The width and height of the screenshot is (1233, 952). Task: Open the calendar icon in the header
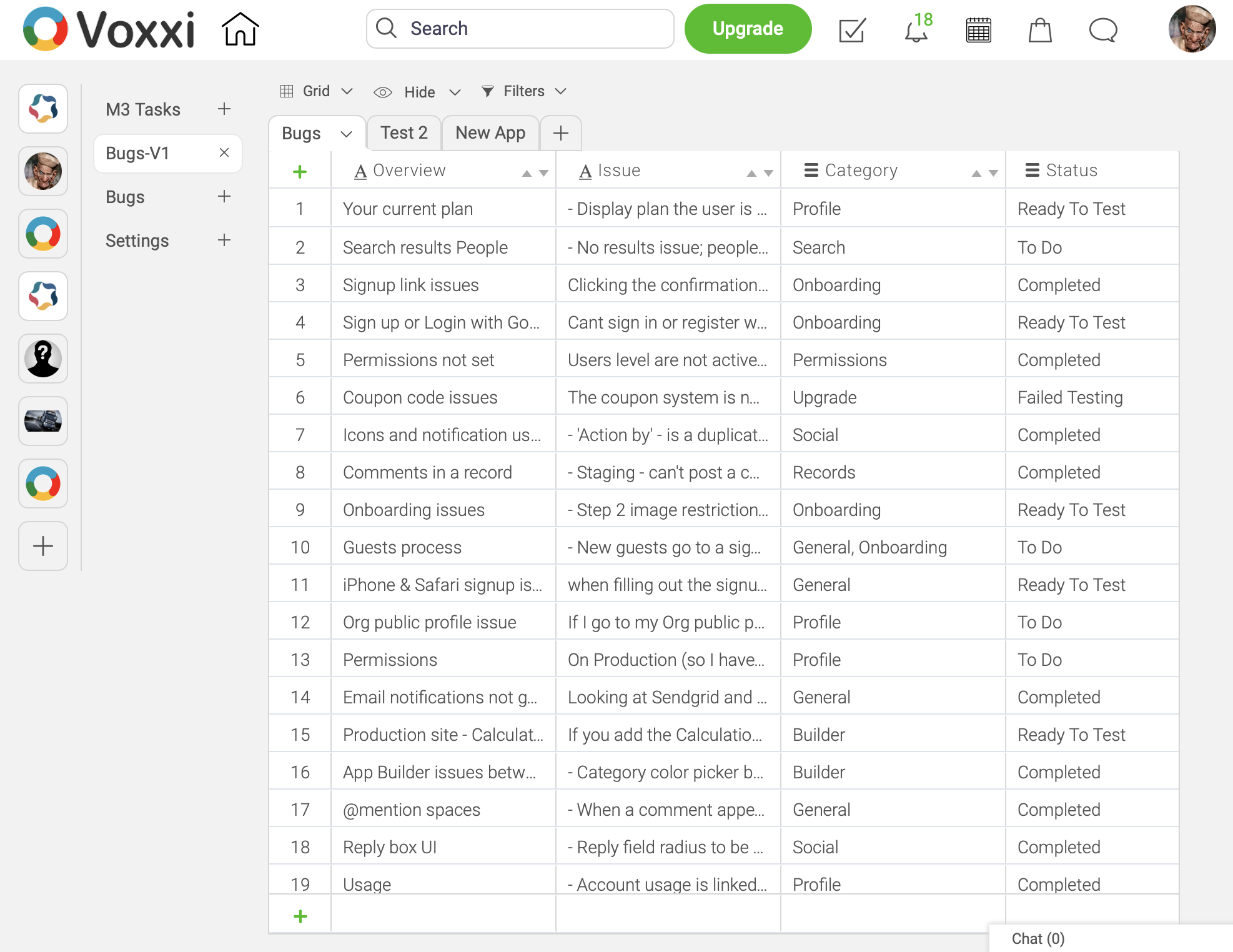click(x=978, y=30)
